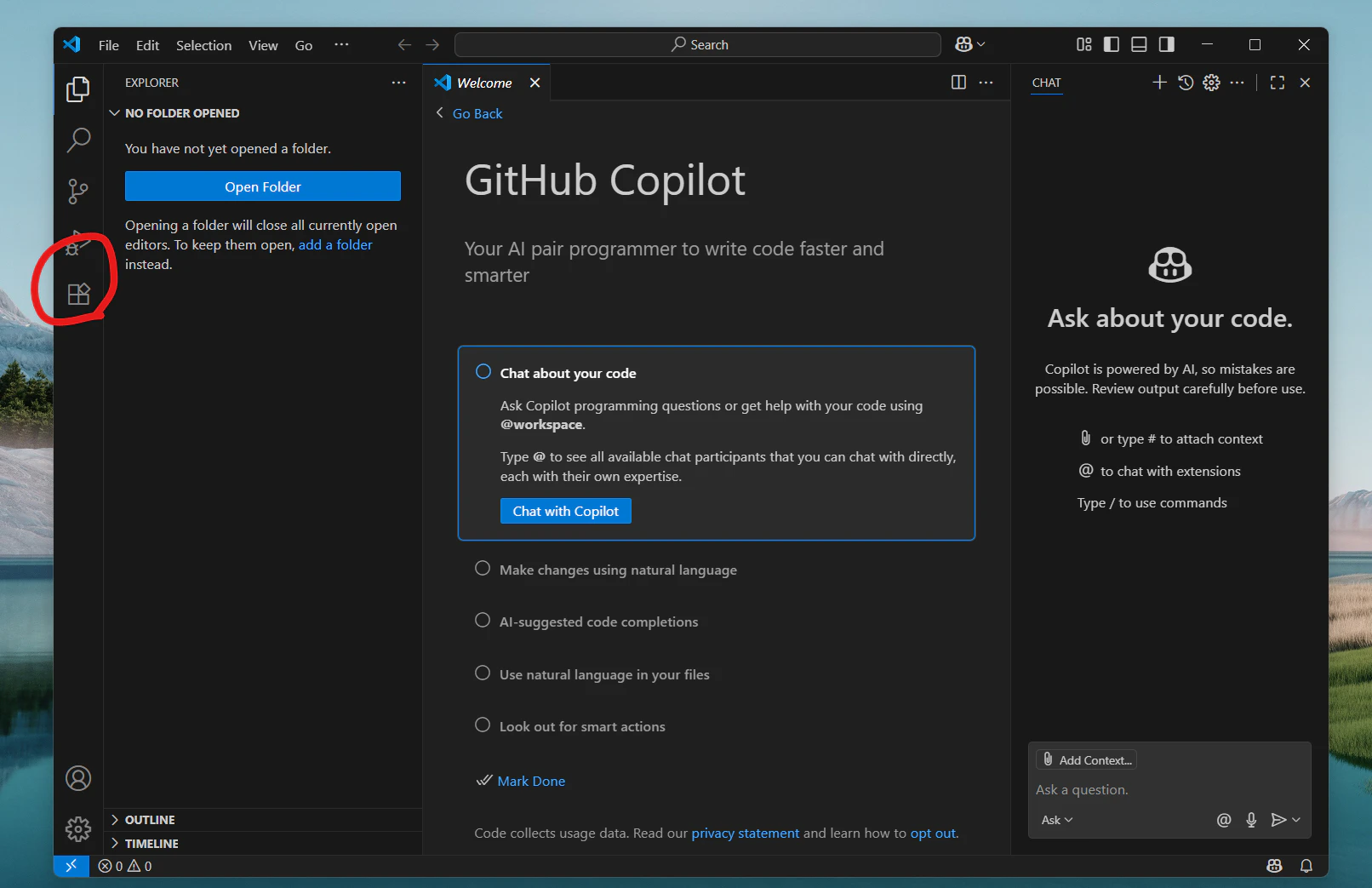Switch to the Welcome editor tab

[487, 83]
